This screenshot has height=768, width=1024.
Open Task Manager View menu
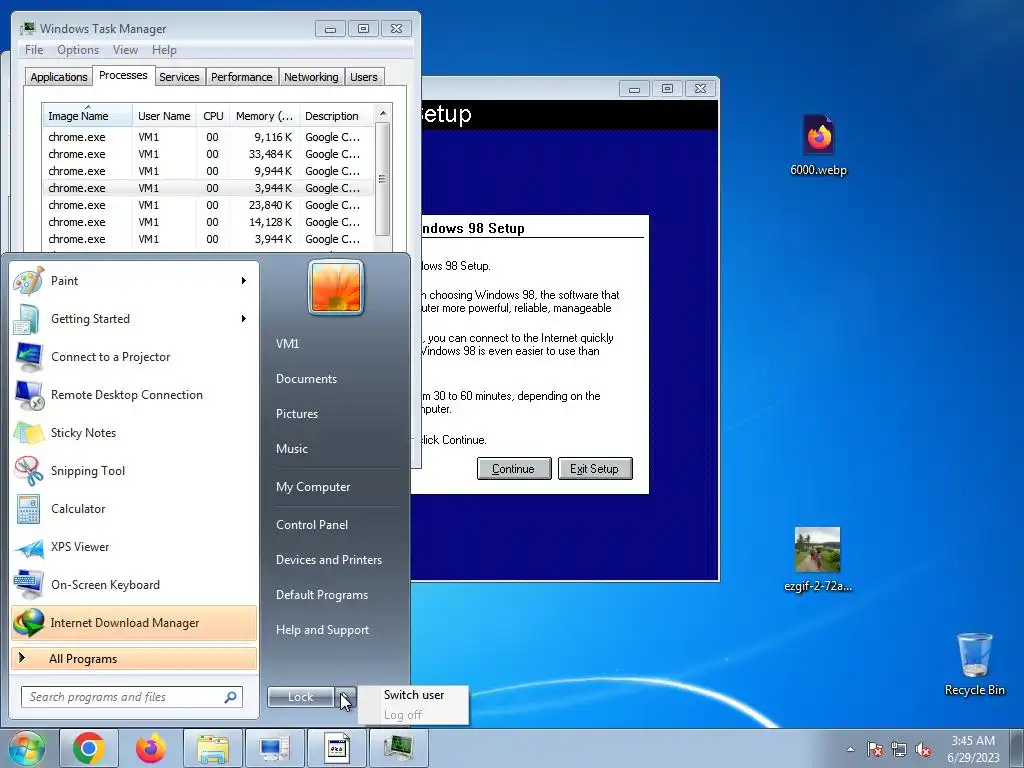[x=125, y=50]
